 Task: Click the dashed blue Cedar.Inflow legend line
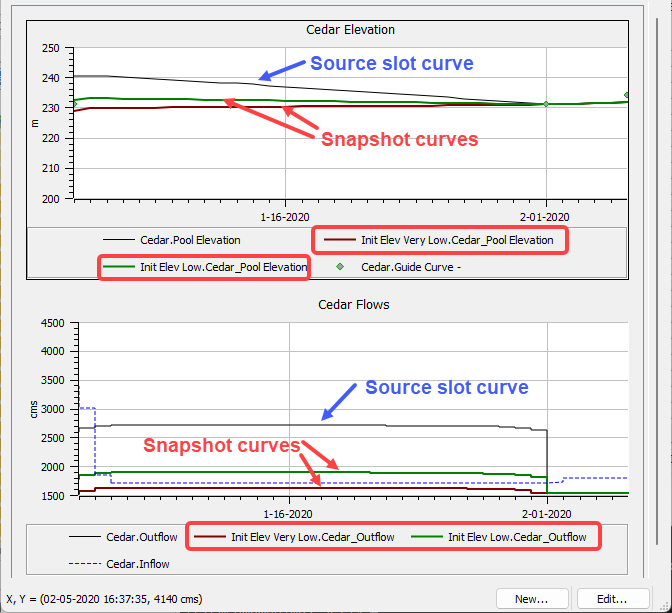coord(84,564)
